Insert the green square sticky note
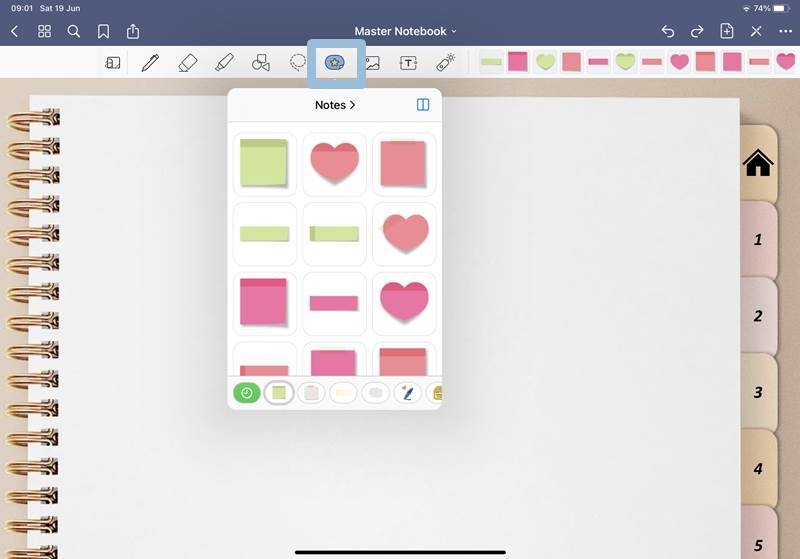The image size is (800, 559). [264, 164]
